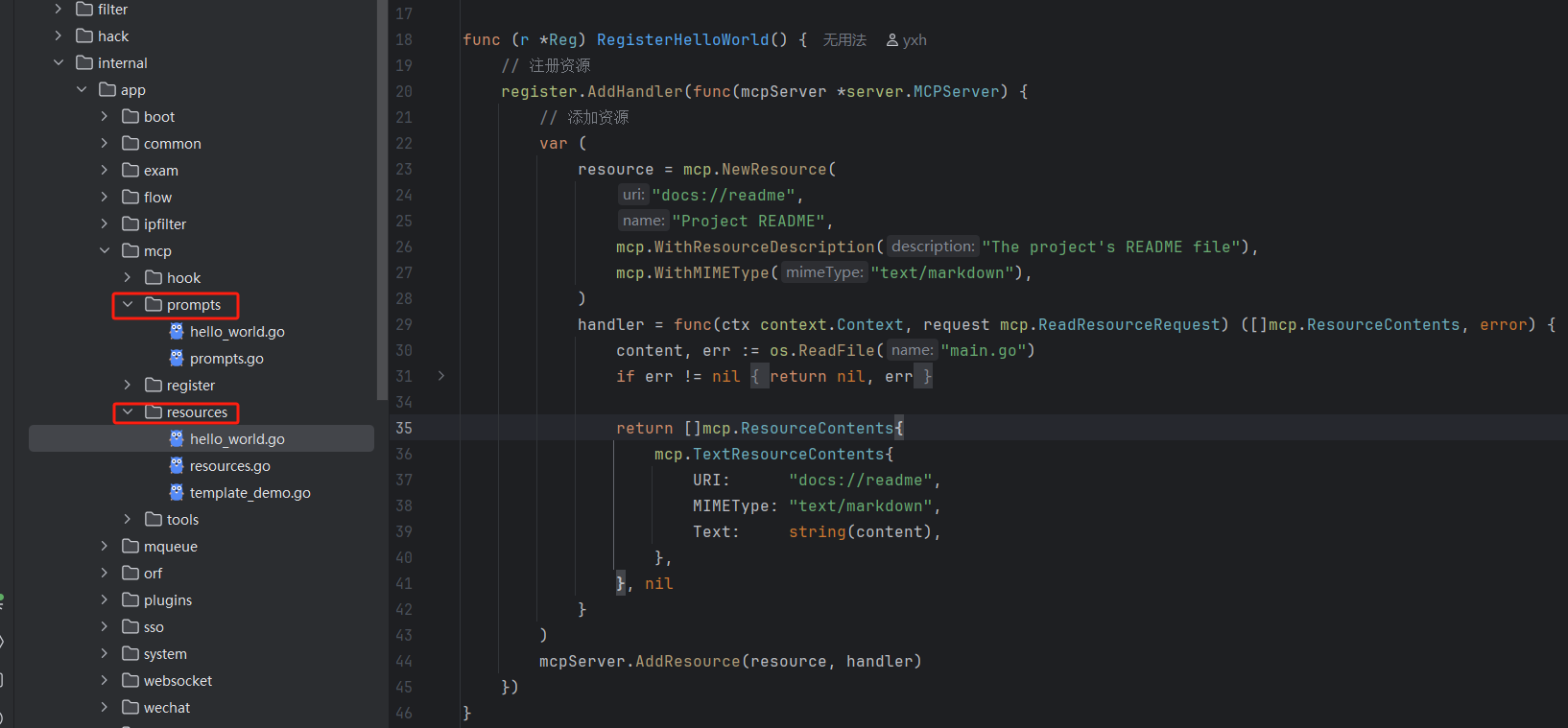This screenshot has height=728, width=1568.
Task: Click the Go file icon beside resources.go
Action: (x=177, y=465)
